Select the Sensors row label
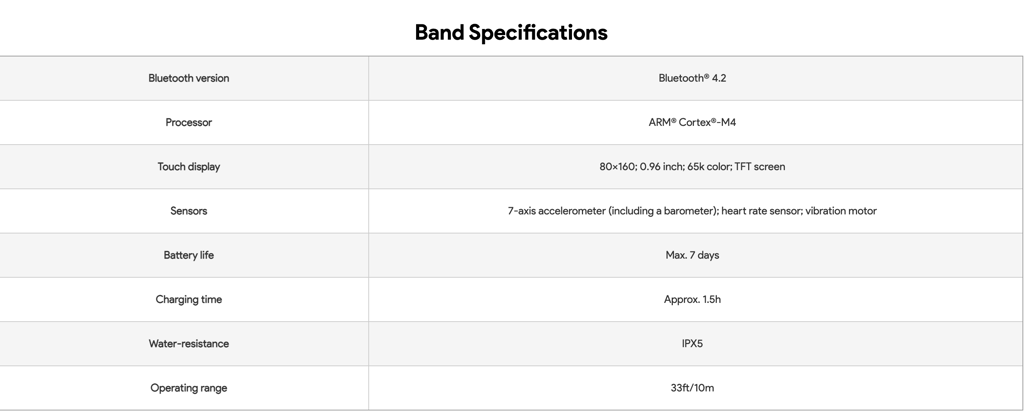The height and width of the screenshot is (412, 1024). [189, 211]
